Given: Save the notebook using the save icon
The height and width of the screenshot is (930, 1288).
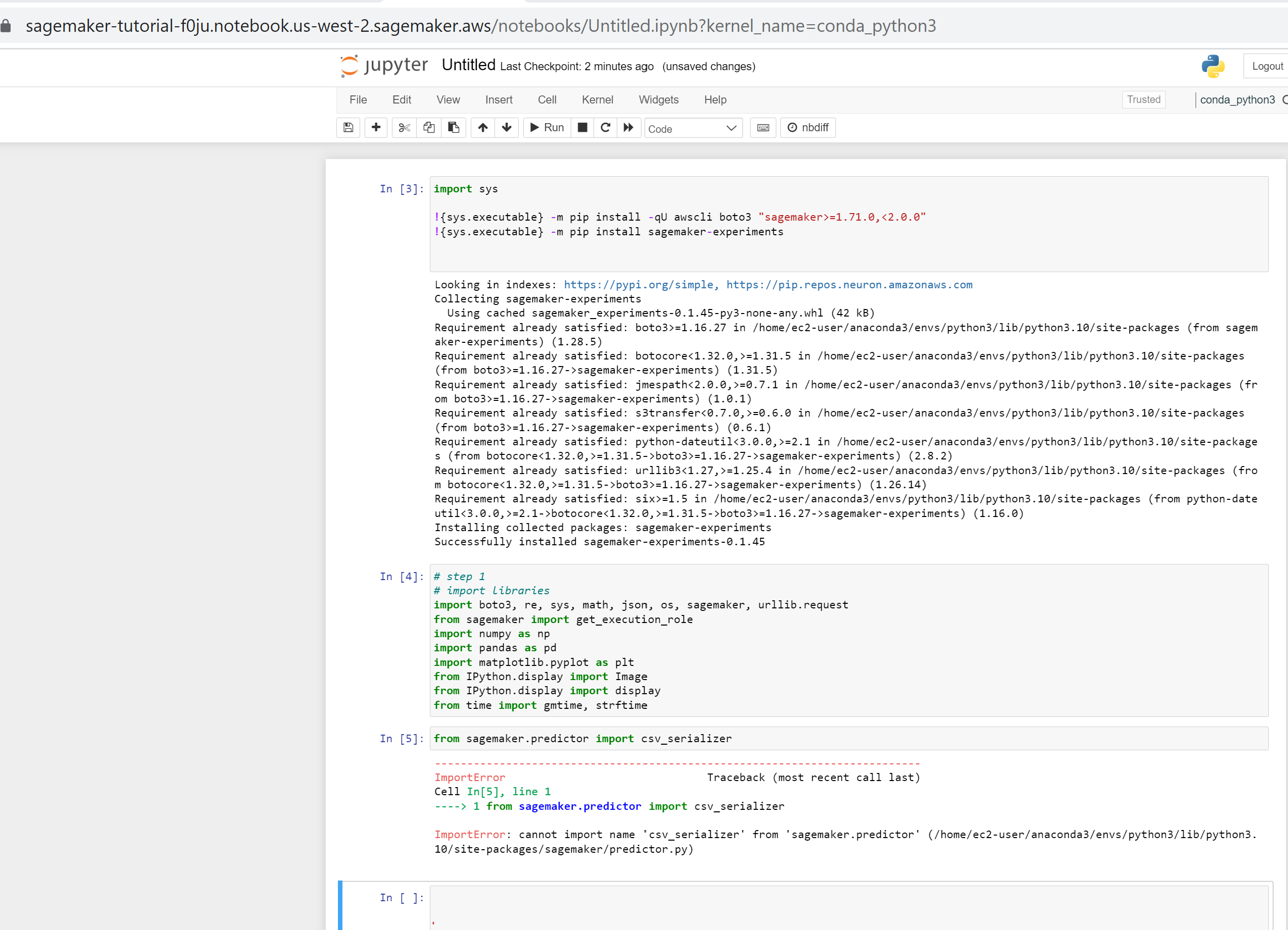Looking at the screenshot, I should tap(348, 128).
